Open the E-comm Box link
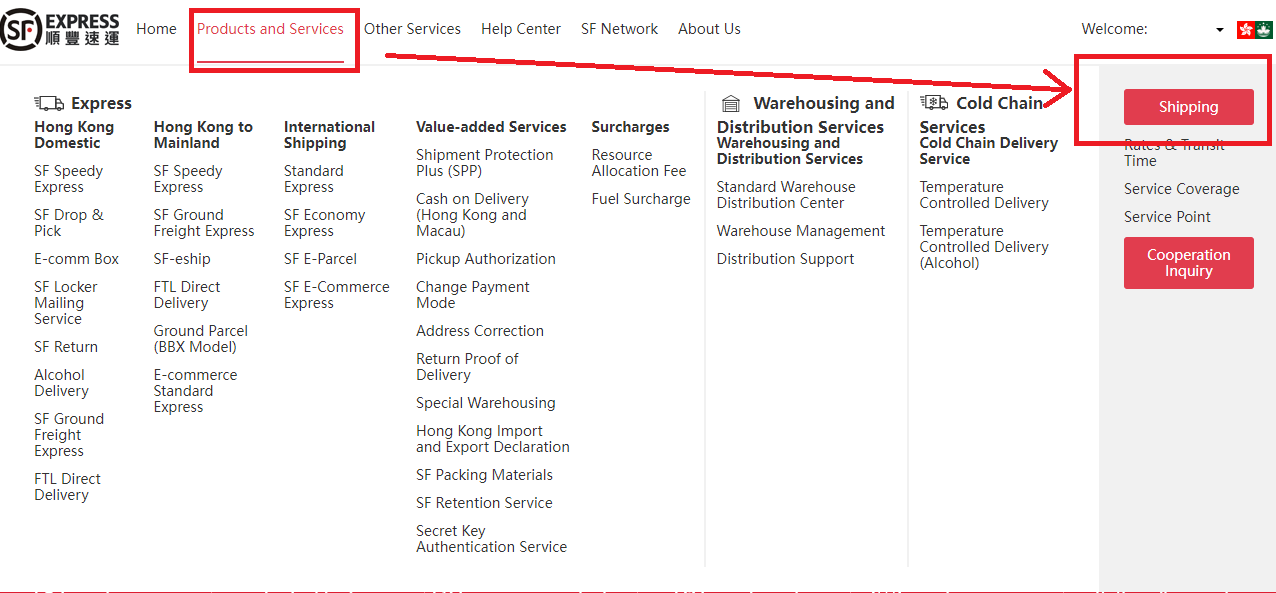The height and width of the screenshot is (593, 1276). pos(76,259)
